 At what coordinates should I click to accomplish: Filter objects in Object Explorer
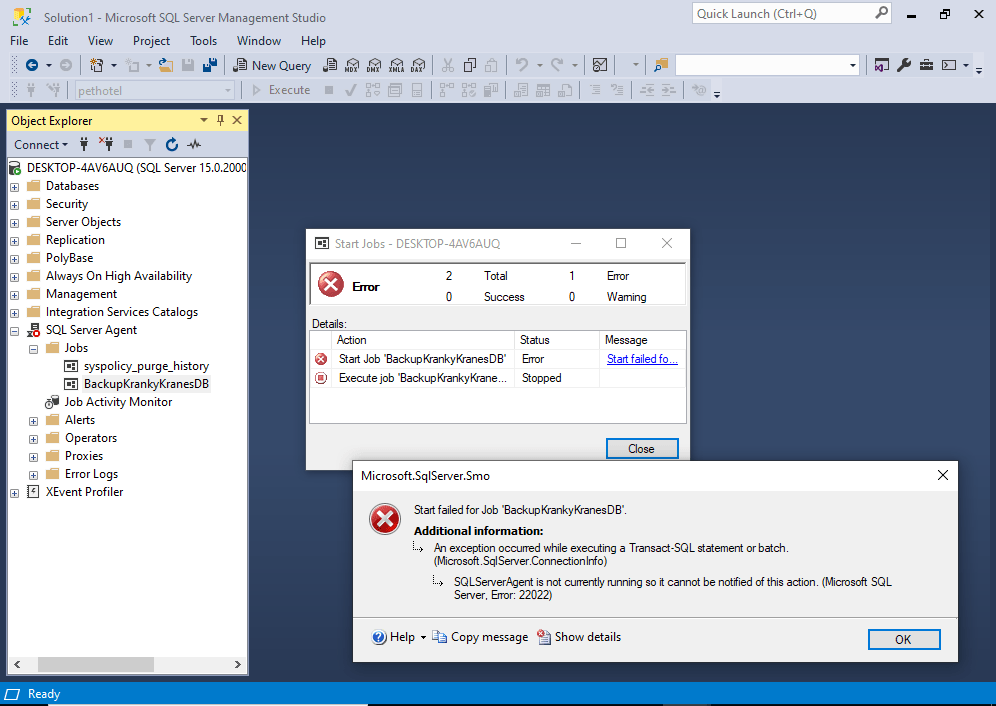coord(149,144)
